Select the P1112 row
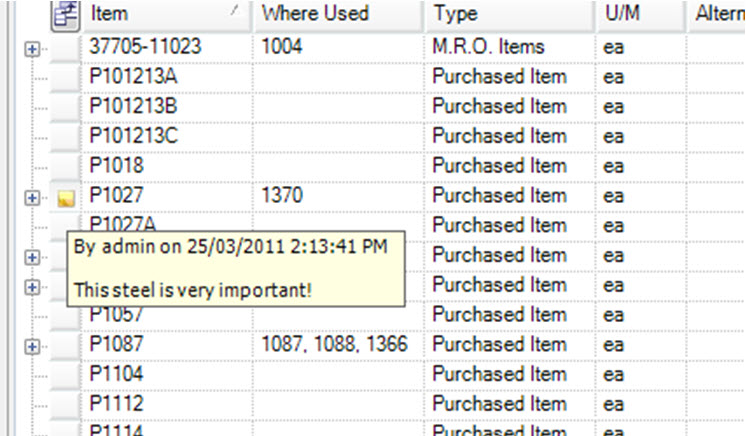This screenshot has width=746, height=436. click(116, 404)
